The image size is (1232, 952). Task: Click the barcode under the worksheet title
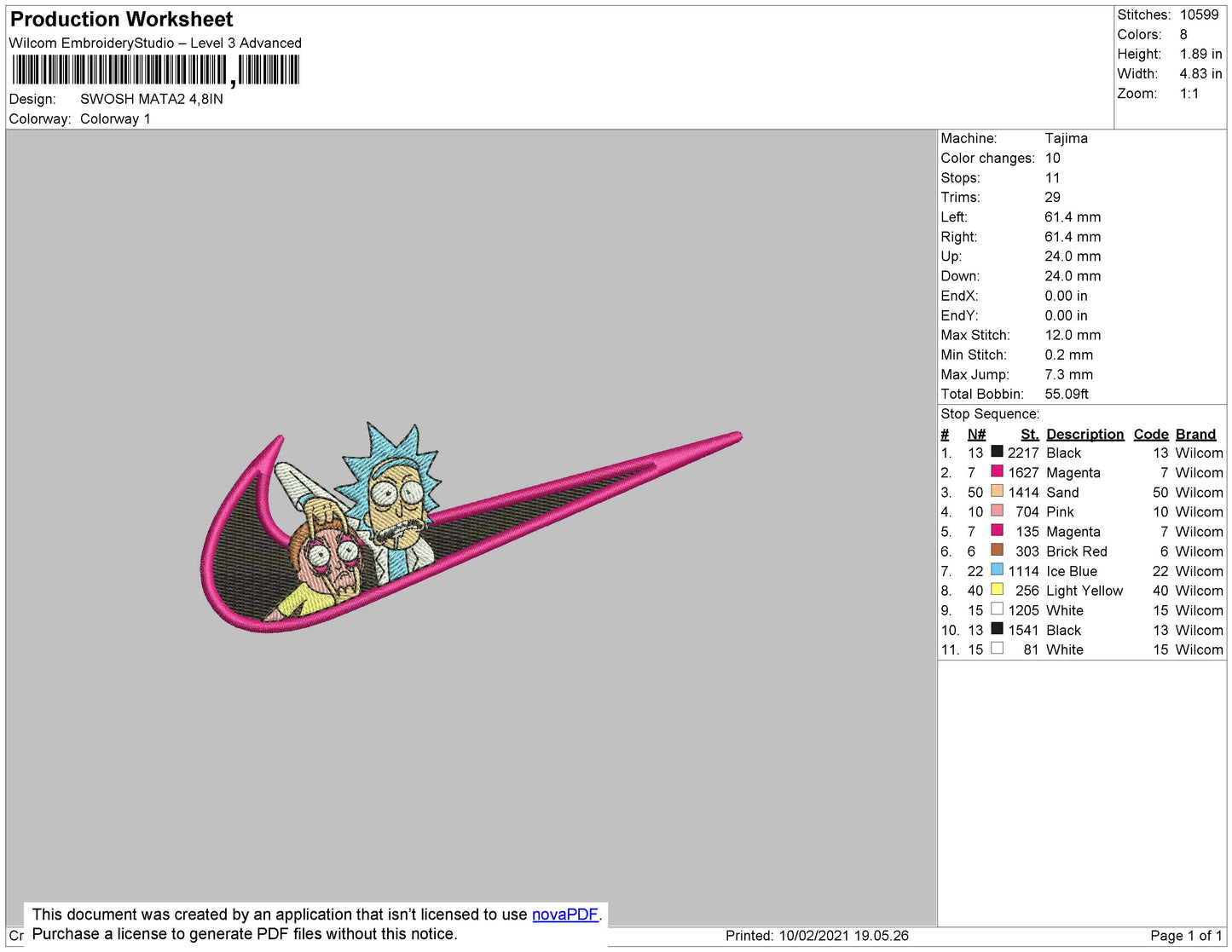[155, 70]
